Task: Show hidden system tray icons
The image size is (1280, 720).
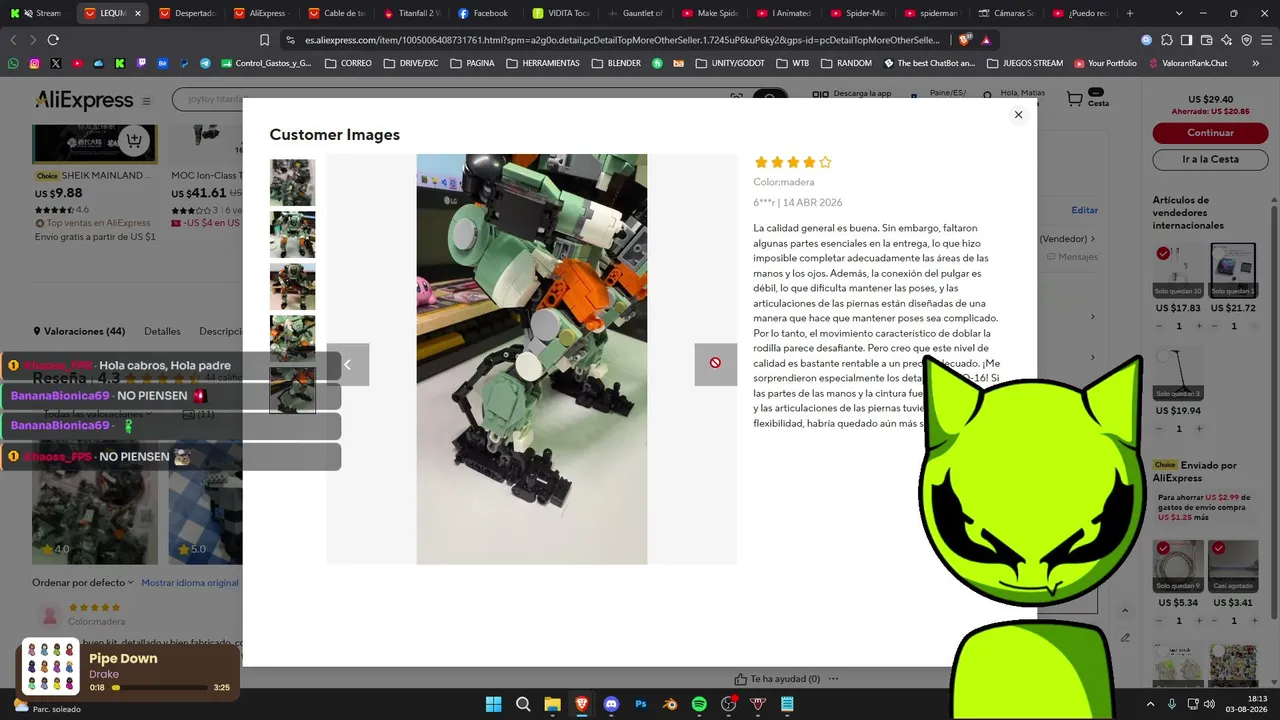Action: point(1152,704)
